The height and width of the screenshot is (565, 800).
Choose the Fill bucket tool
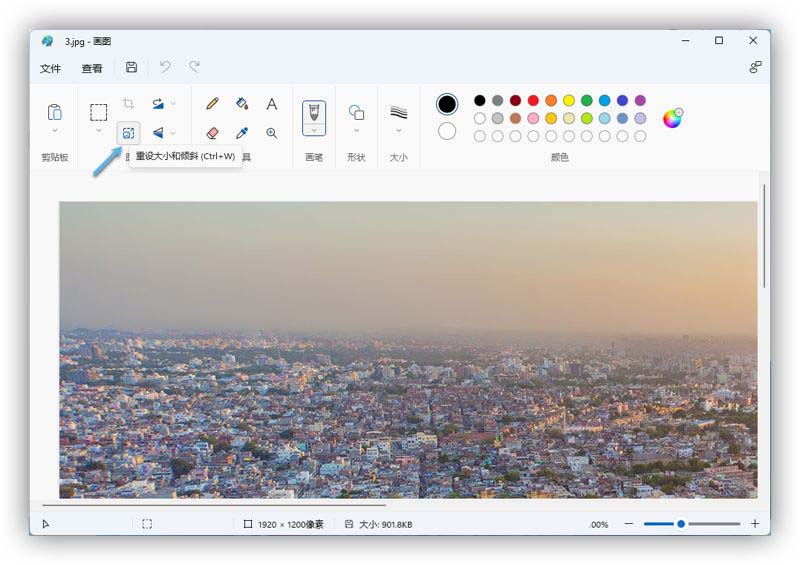[x=241, y=103]
